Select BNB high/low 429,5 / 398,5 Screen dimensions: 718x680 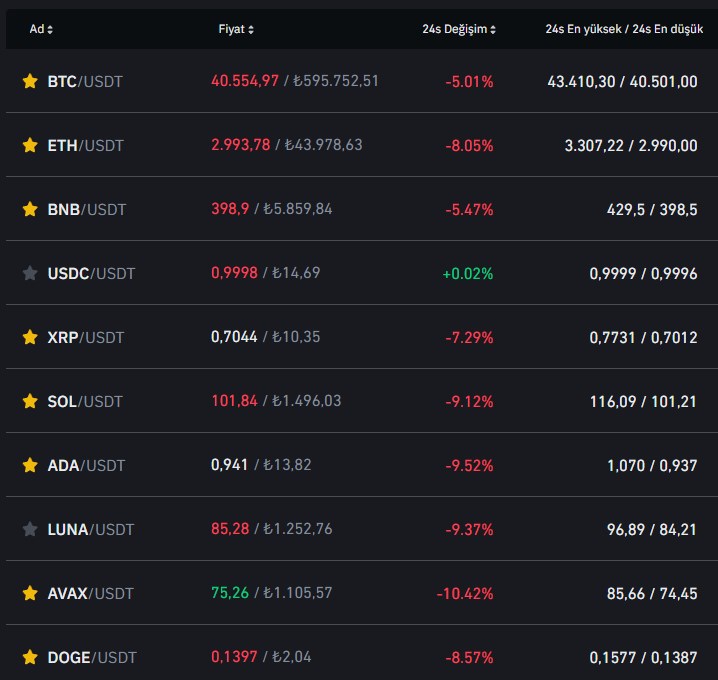pyautogui.click(x=652, y=210)
